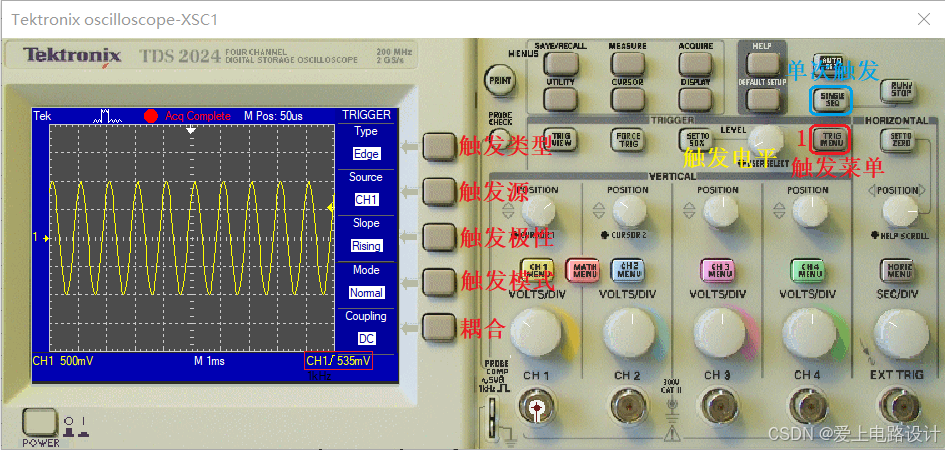The width and height of the screenshot is (945, 450).
Task: Click the 'M 1ms' timebase readout
Action: coord(209,361)
